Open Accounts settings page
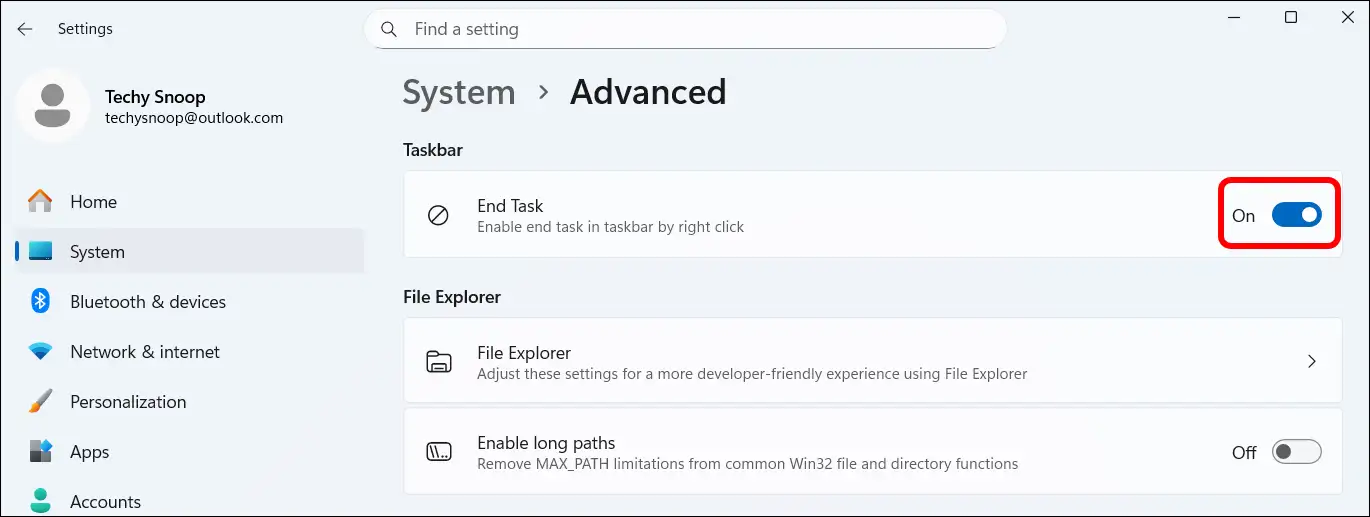The width and height of the screenshot is (1370, 517). pos(190,500)
